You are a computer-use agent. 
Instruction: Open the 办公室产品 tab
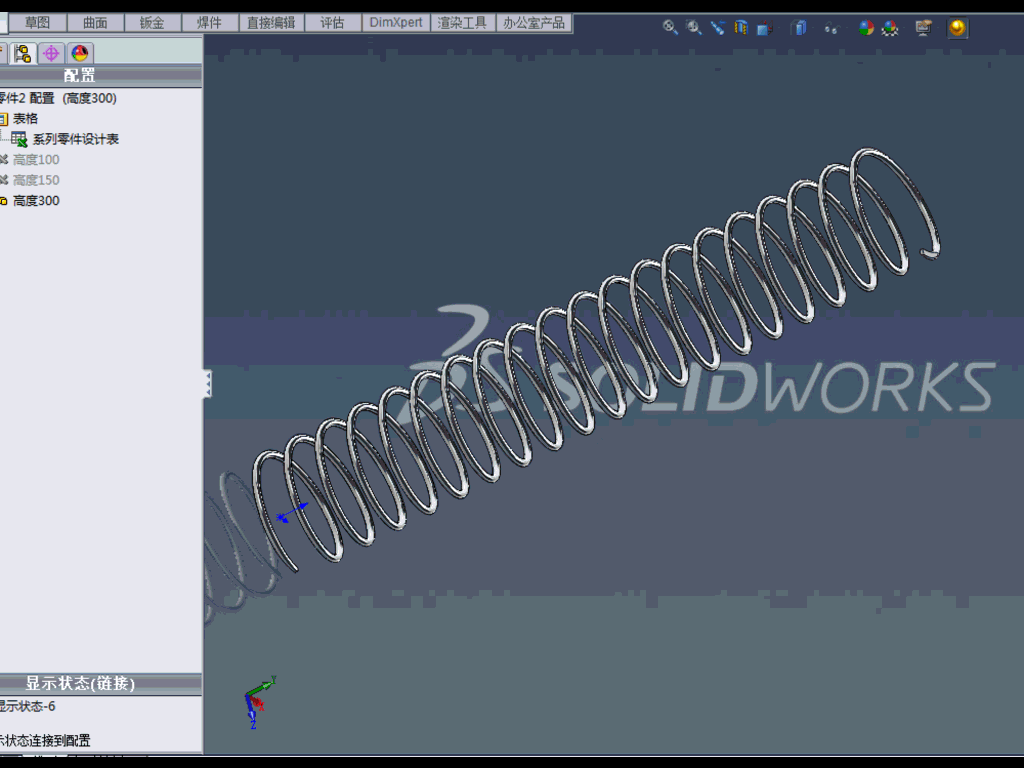point(534,23)
